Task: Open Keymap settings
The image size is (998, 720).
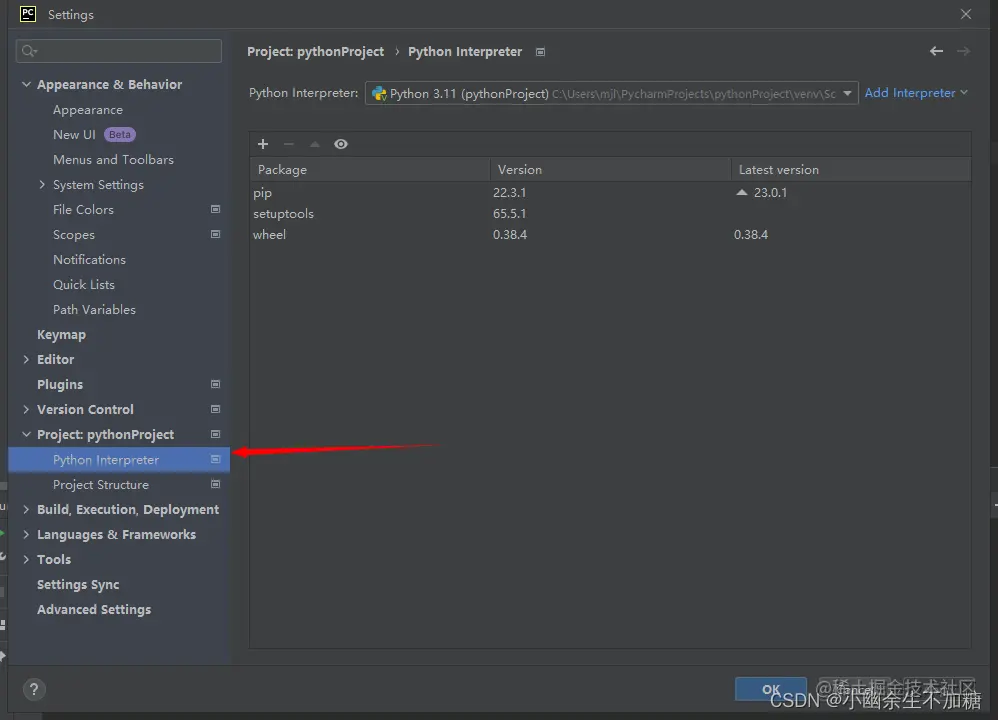Action: click(x=61, y=335)
